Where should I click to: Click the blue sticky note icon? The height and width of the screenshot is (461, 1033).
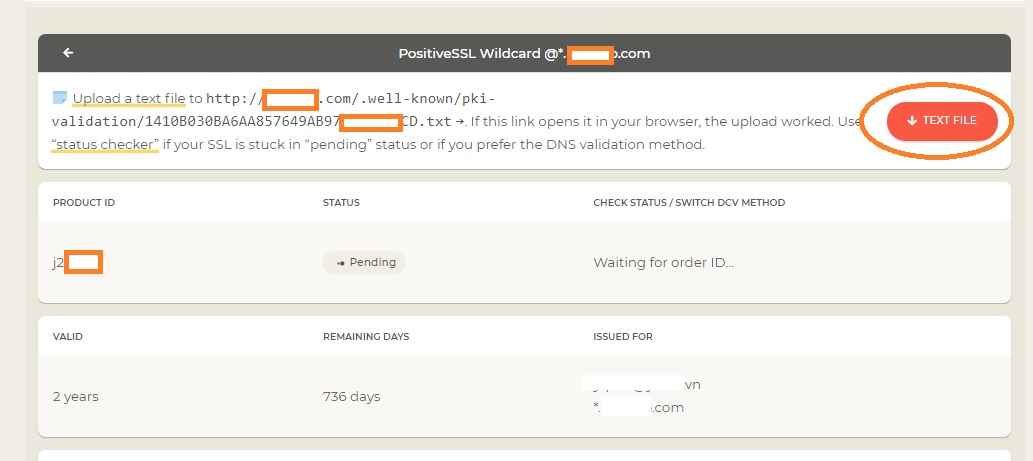[x=59, y=98]
